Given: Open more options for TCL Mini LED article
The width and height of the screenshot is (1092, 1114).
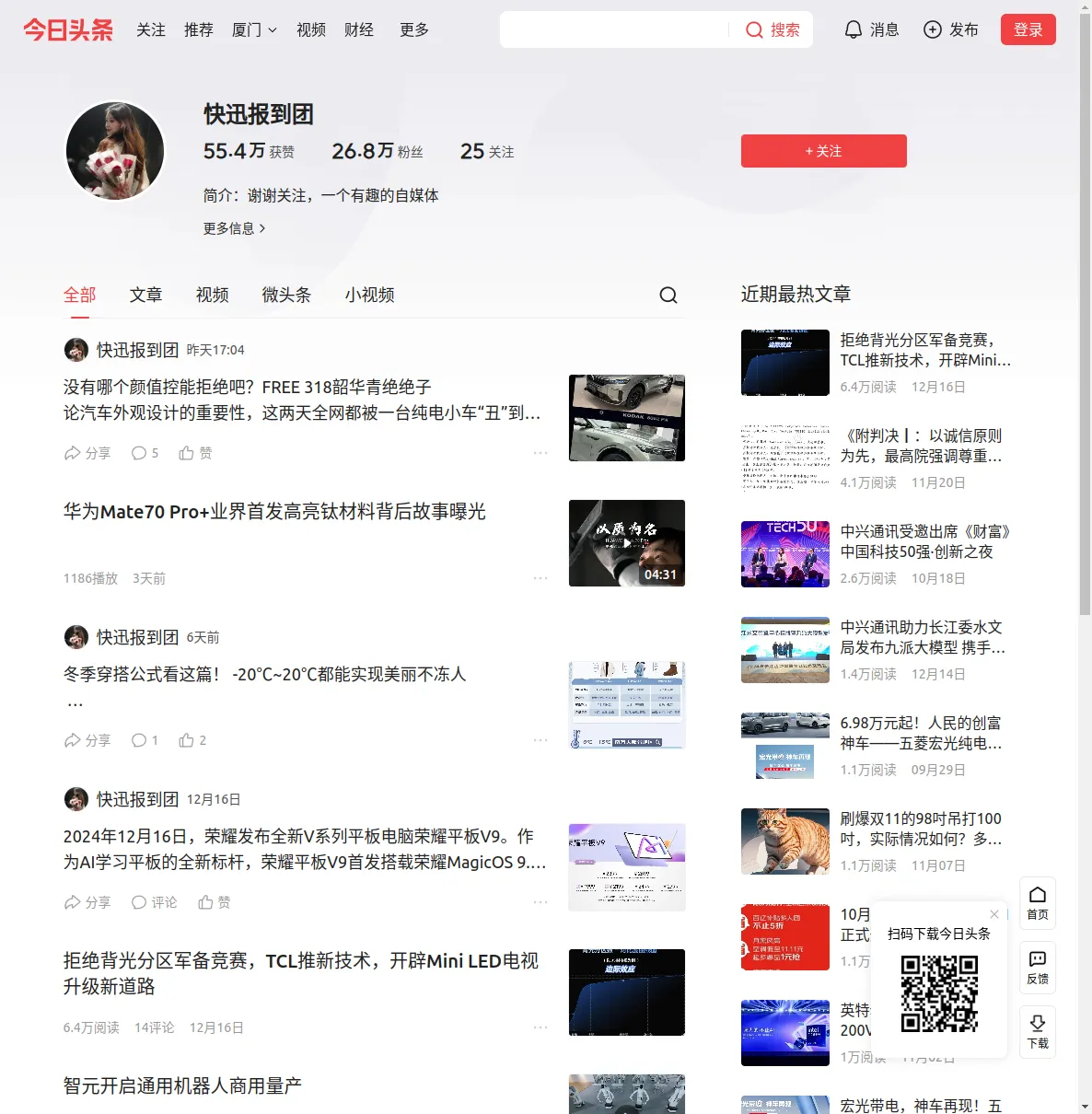Looking at the screenshot, I should 540,1027.
